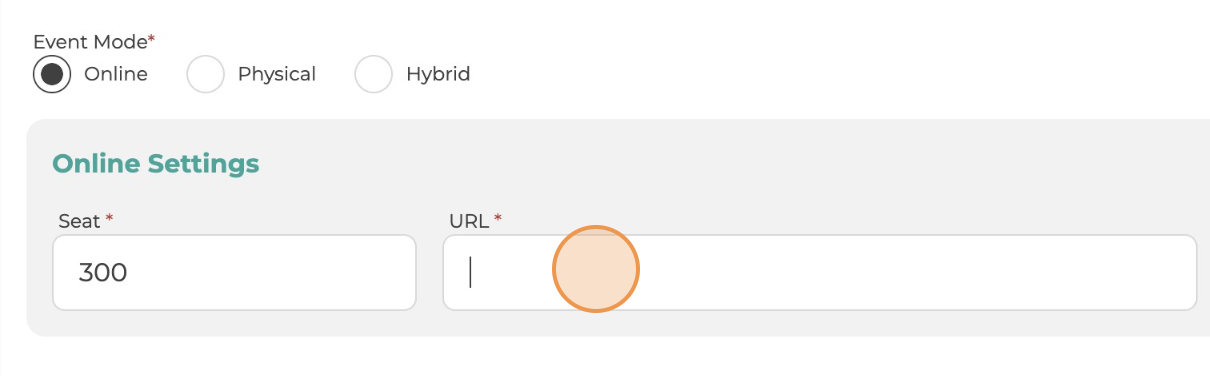Focus the URL input field
Image resolution: width=1210 pixels, height=376 pixels.
point(819,272)
